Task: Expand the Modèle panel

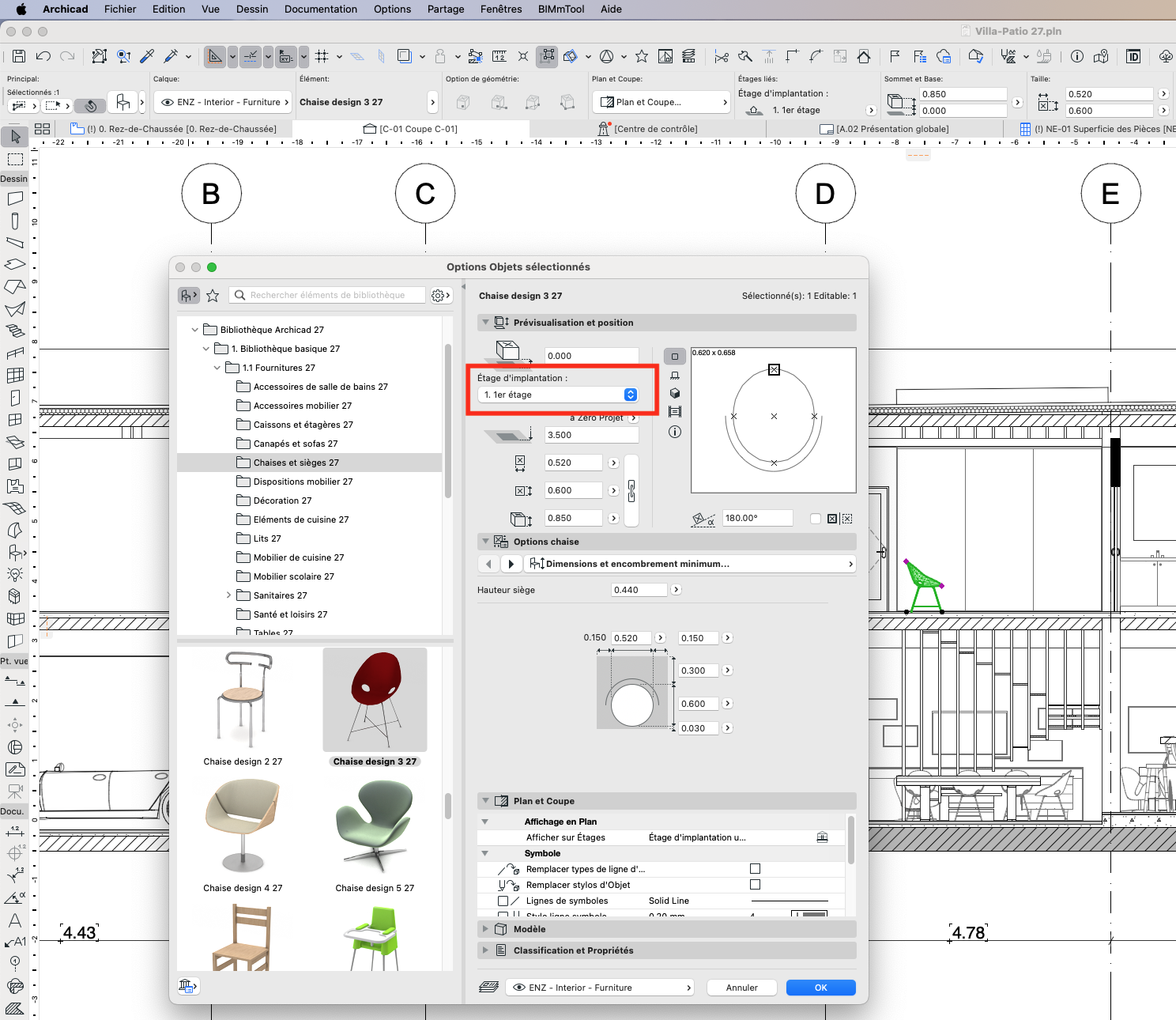Action: coord(485,929)
